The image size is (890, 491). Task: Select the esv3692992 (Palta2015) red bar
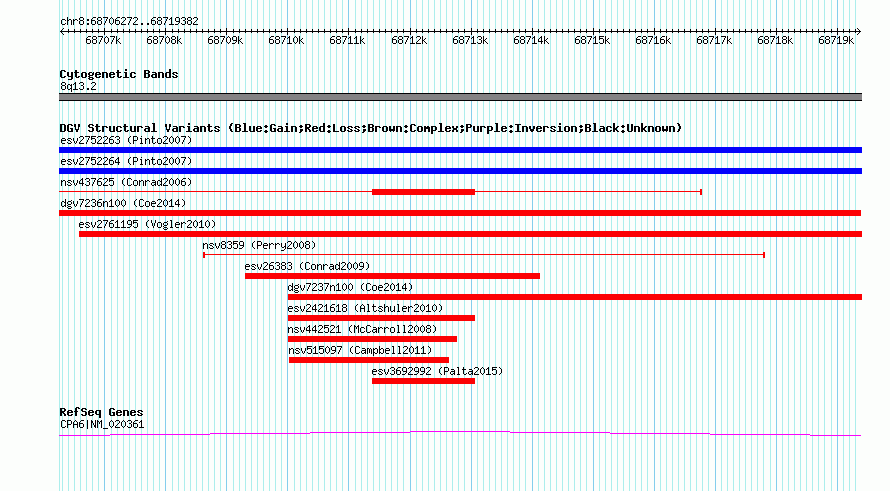point(423,381)
